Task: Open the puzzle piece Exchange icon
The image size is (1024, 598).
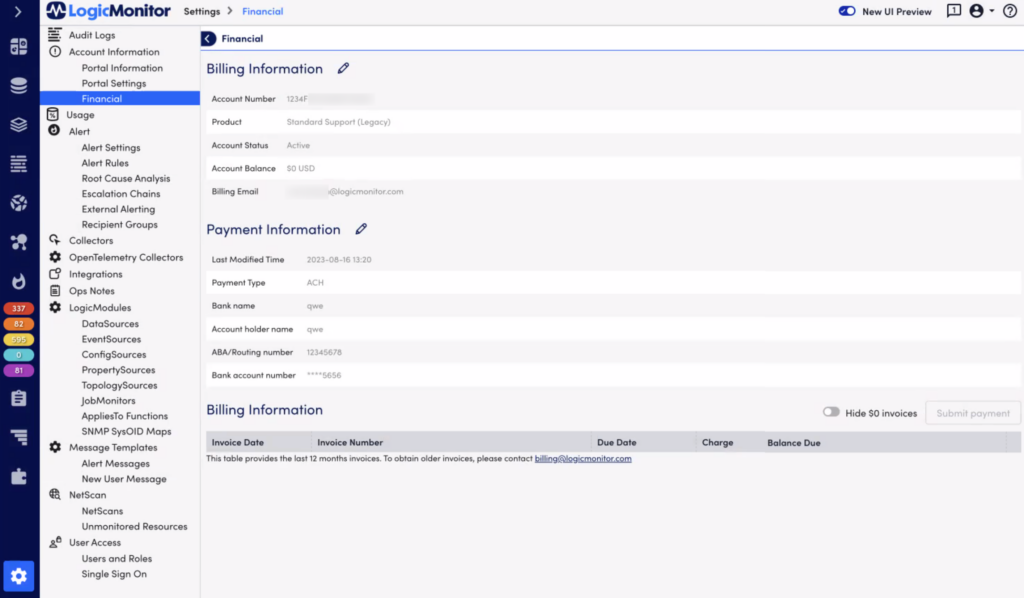Action: point(18,477)
